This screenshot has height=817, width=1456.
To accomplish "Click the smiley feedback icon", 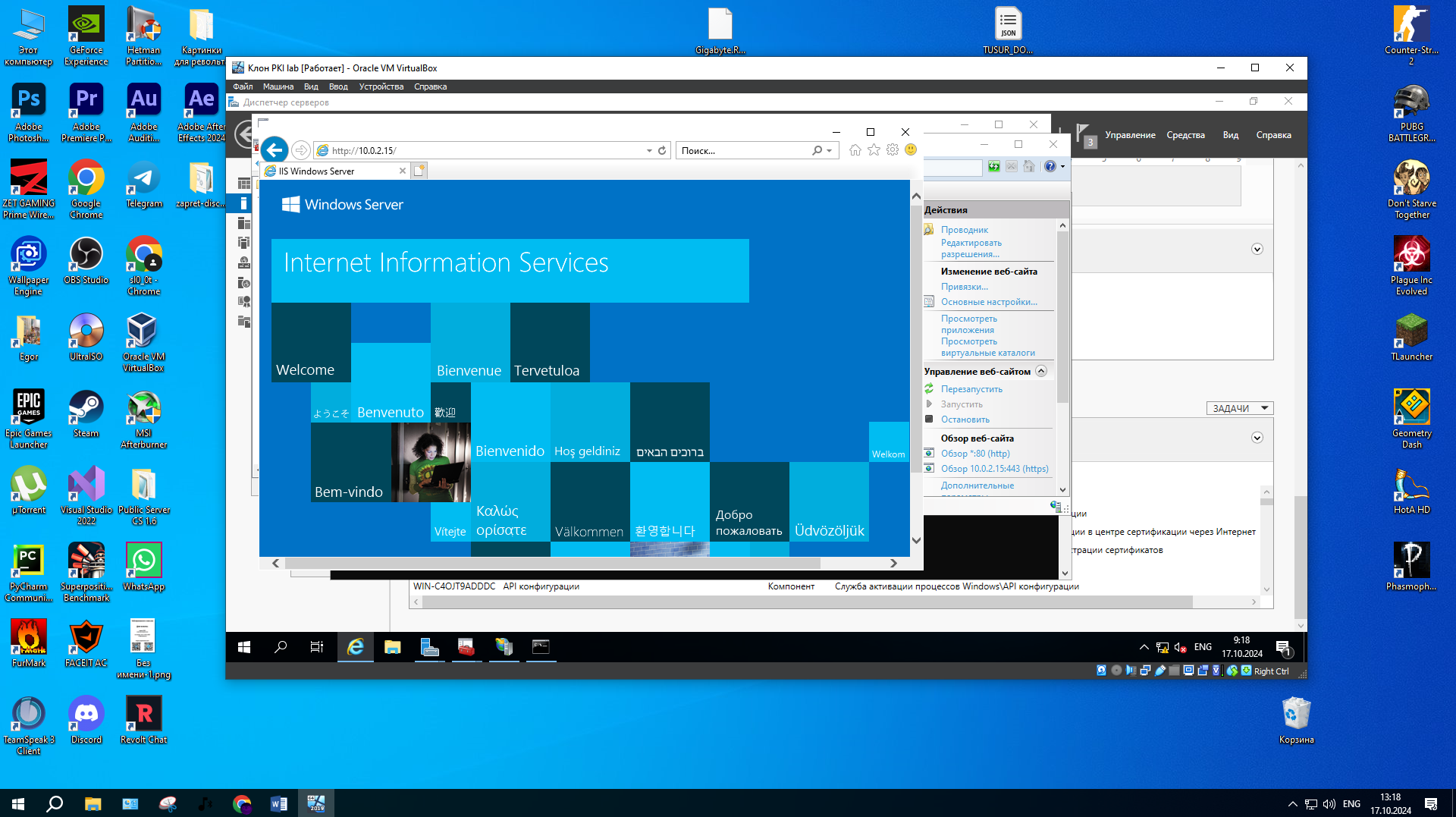I will (x=911, y=150).
